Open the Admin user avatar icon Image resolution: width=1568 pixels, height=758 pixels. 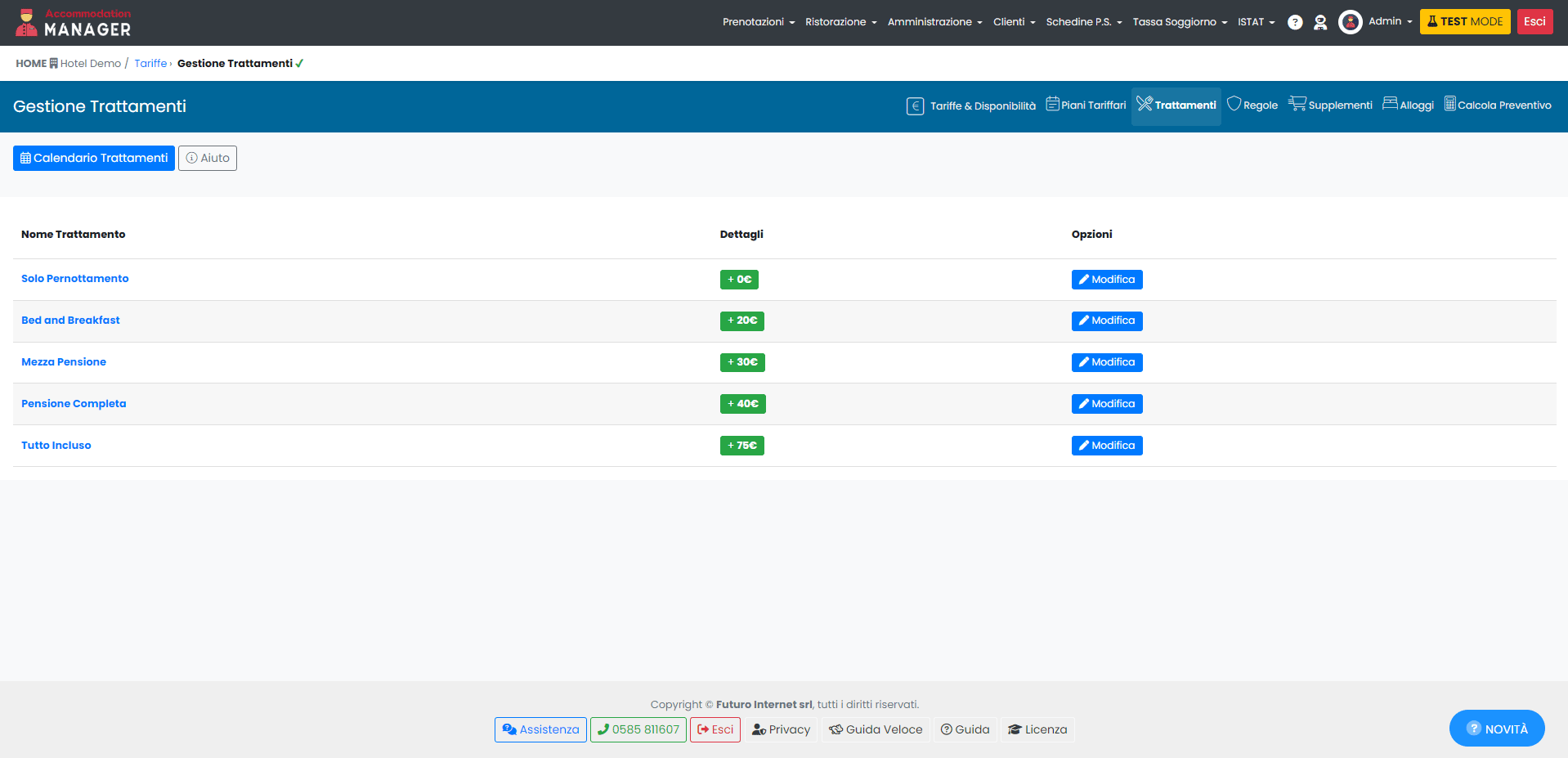pyautogui.click(x=1350, y=22)
